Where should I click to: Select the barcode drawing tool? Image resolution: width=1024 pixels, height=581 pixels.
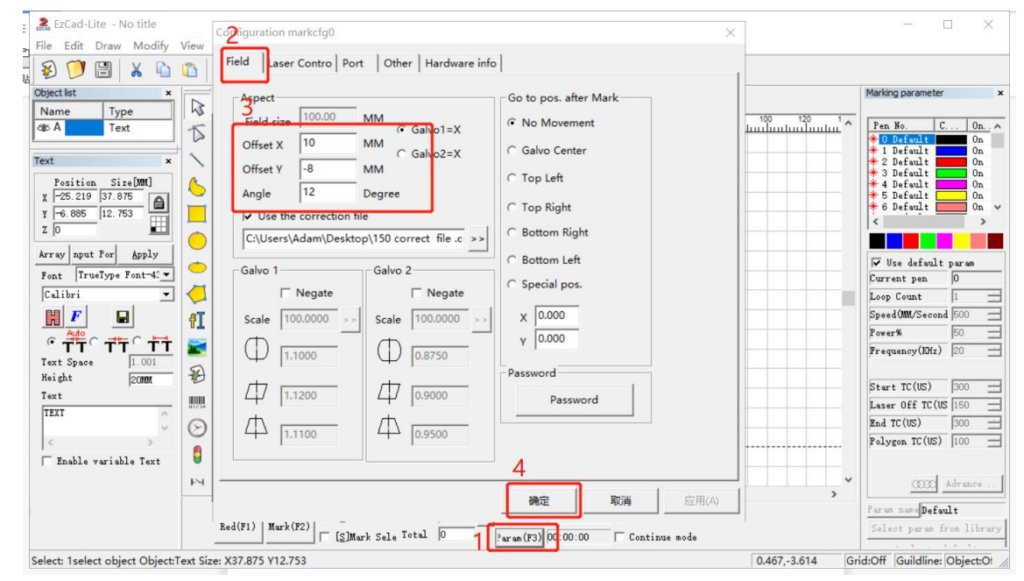(197, 401)
